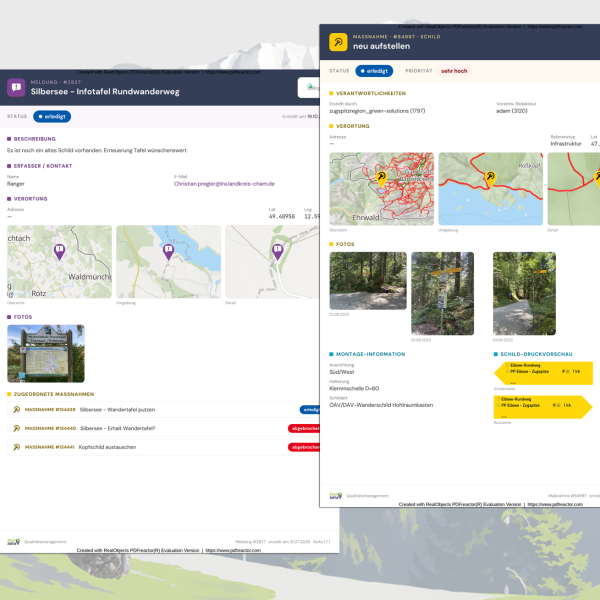
Task: Click the yellow pin on Massnahme Übersicht map
Action: coord(382,179)
